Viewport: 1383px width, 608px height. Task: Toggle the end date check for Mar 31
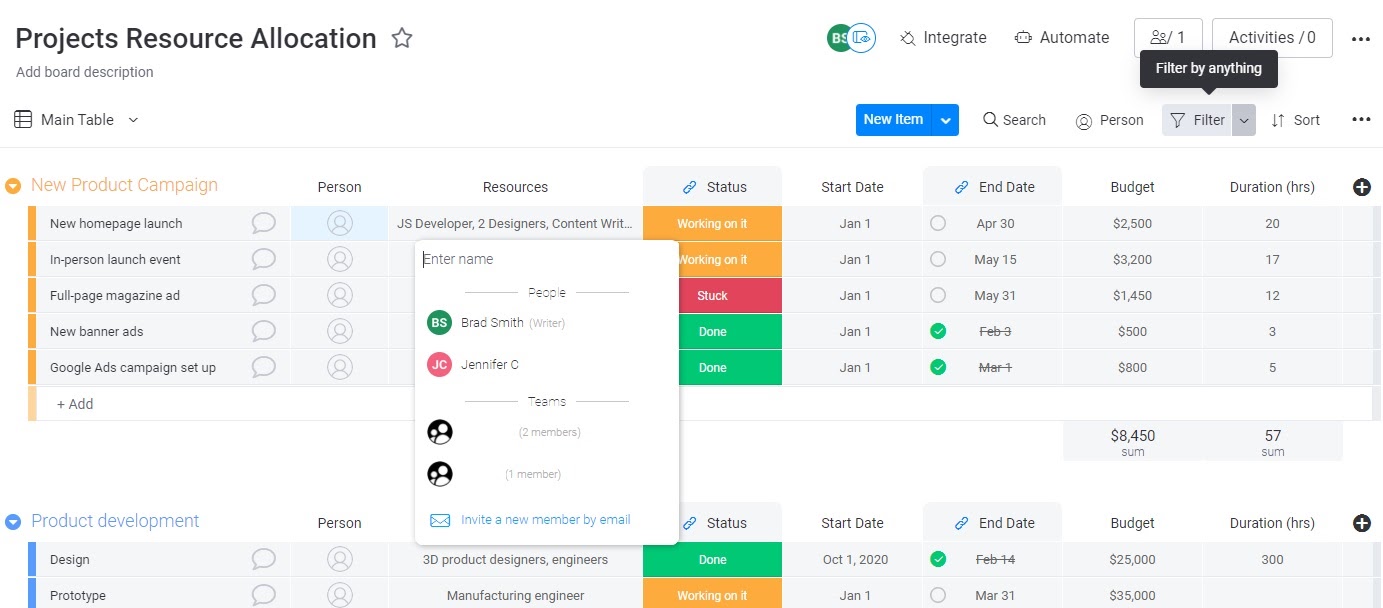(x=938, y=596)
